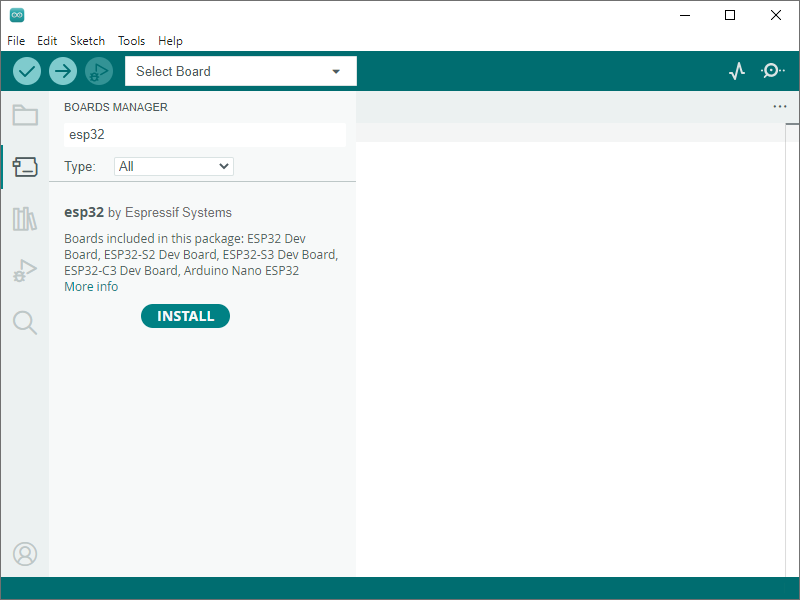The height and width of the screenshot is (600, 800).
Task: Click the editor vertical scrollbar
Action: [x=792, y=350]
